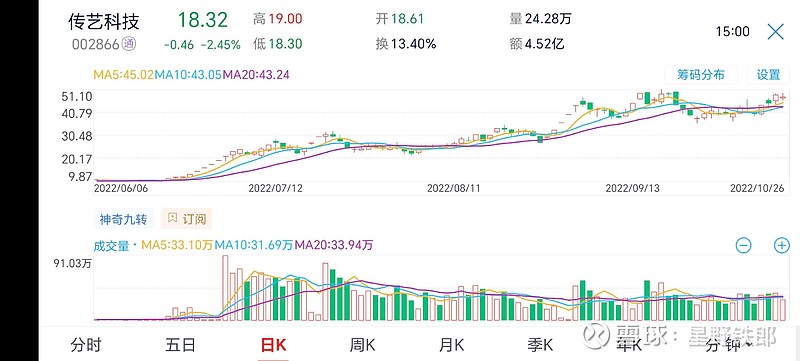
Task: Tap the open price 18.61
Action: point(407,19)
